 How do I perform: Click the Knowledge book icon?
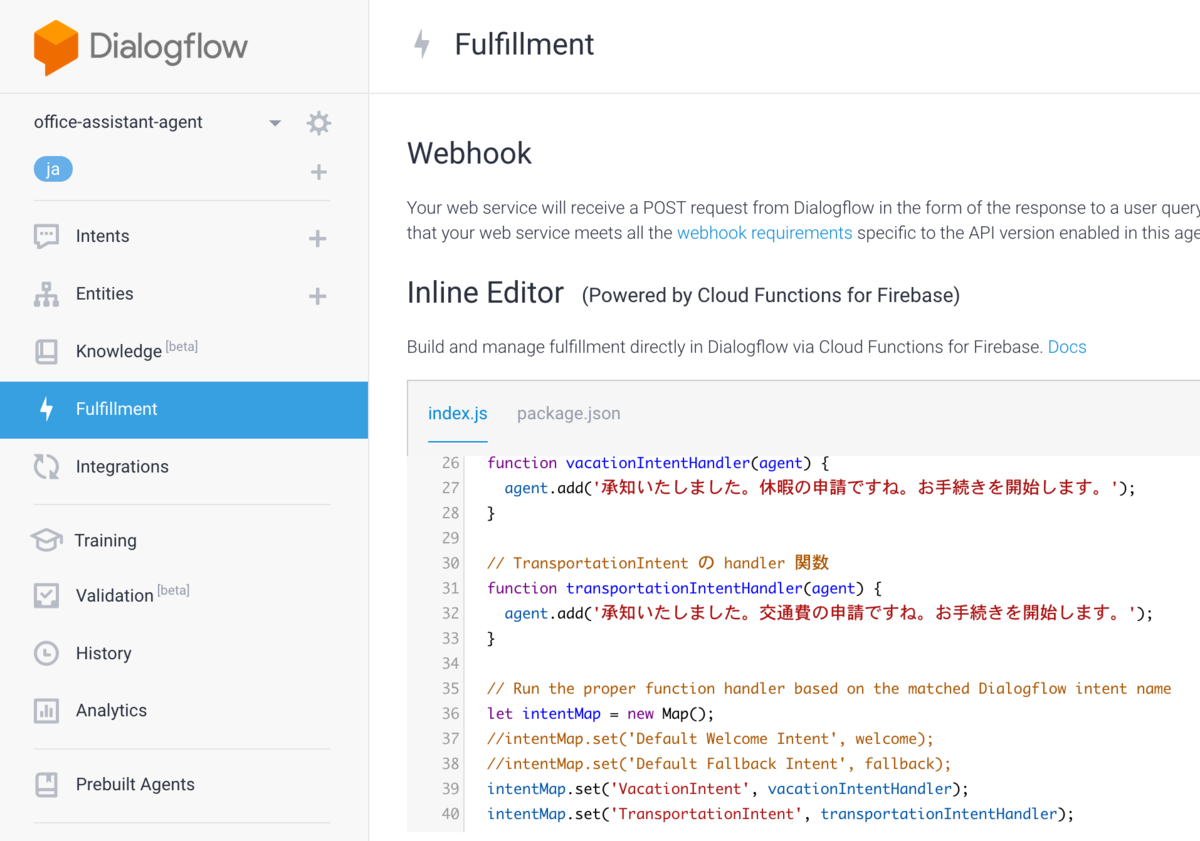point(46,351)
